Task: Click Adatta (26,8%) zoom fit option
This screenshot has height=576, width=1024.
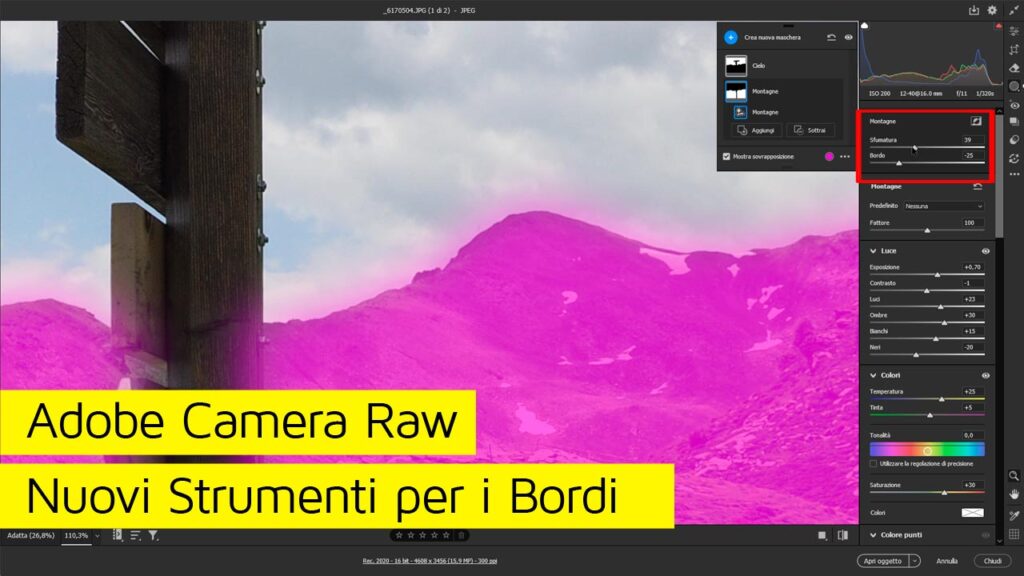Action: 31,536
